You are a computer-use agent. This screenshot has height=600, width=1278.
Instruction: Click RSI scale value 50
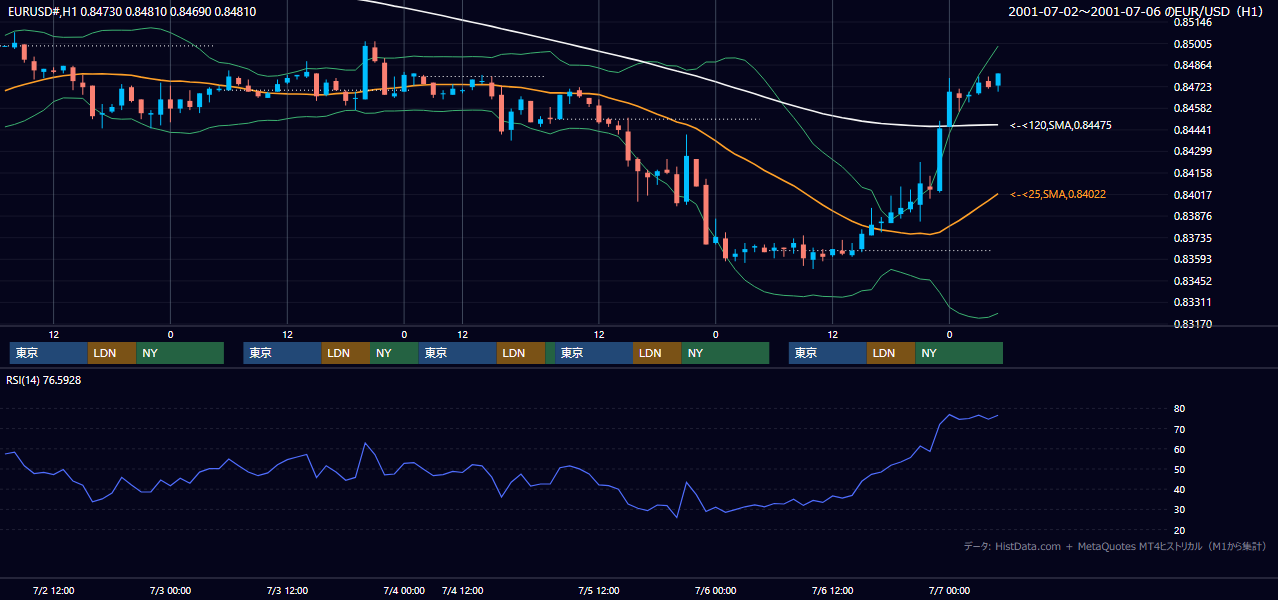click(x=1179, y=469)
